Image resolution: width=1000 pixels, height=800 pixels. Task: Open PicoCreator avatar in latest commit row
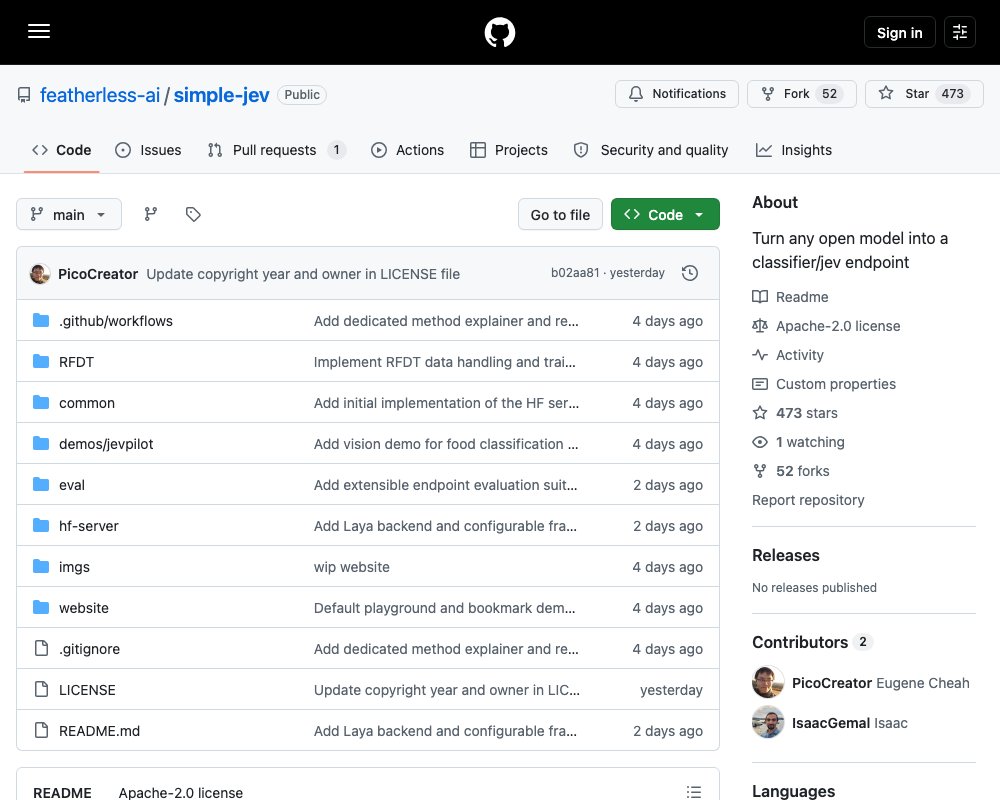40,274
